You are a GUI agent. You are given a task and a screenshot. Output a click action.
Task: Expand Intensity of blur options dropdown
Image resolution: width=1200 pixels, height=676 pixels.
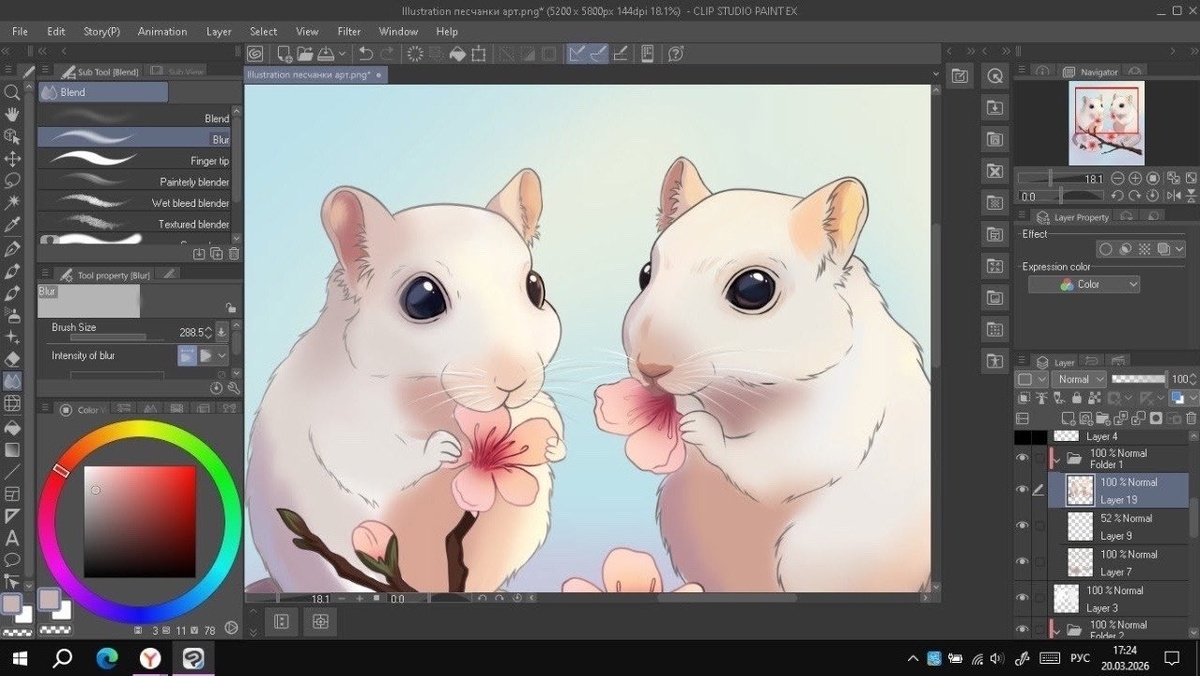coord(220,355)
